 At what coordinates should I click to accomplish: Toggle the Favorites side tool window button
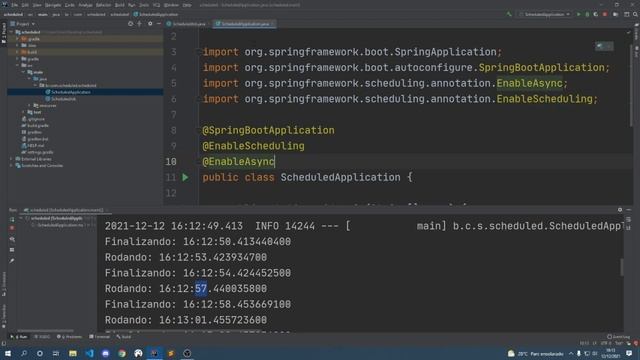(x=4, y=315)
